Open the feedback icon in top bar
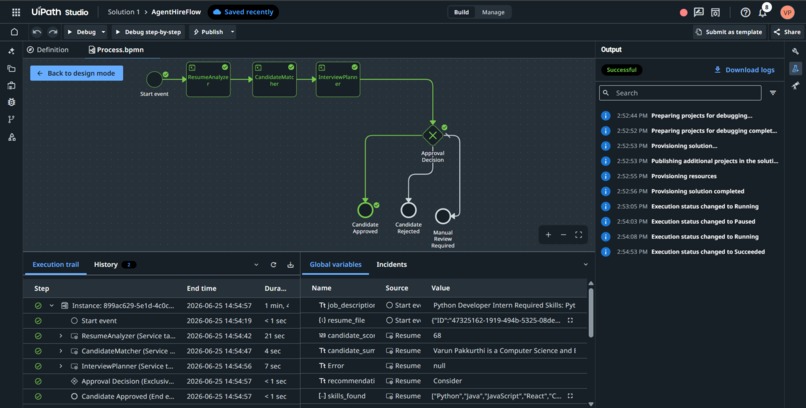 click(x=699, y=12)
